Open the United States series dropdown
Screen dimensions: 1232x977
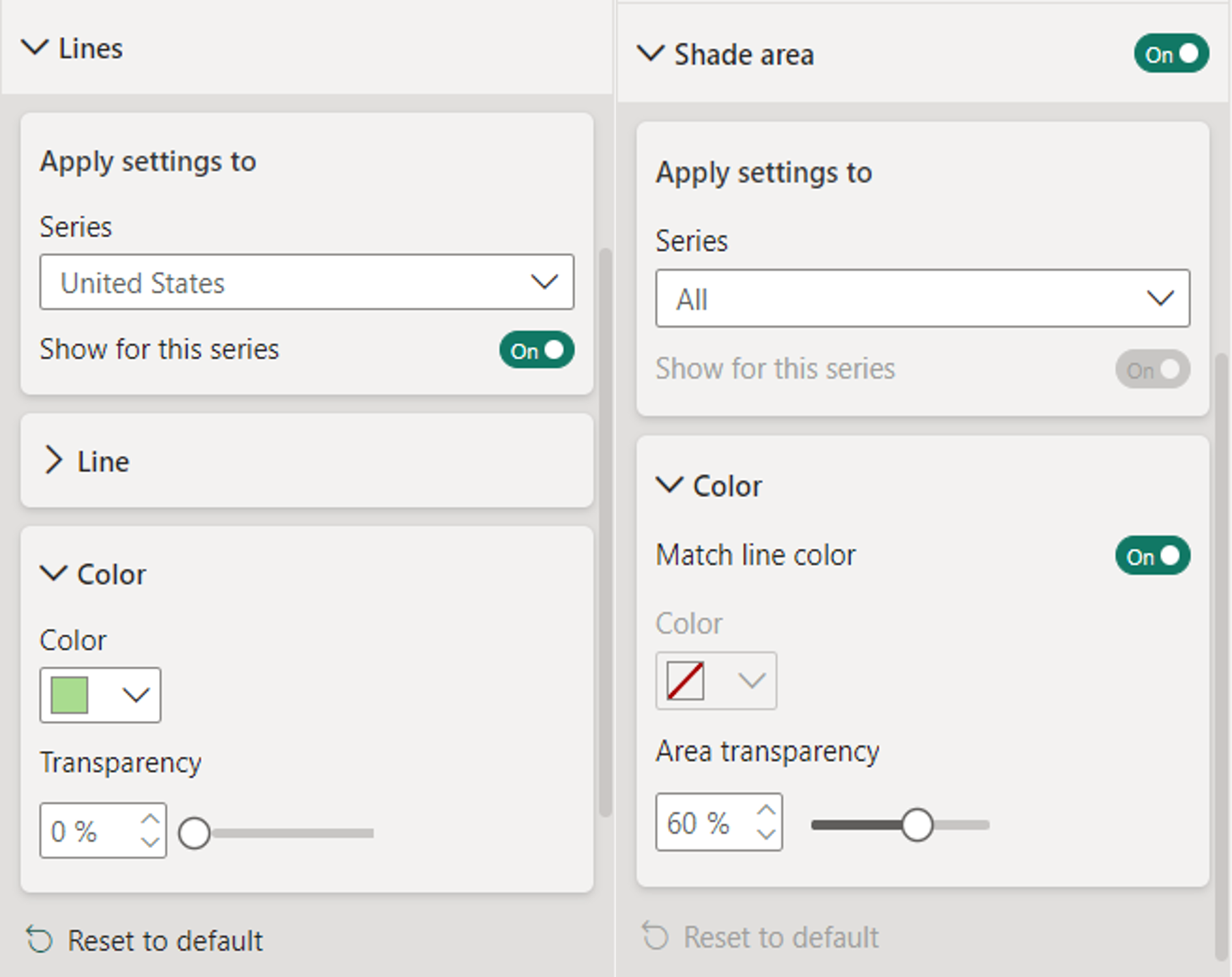pyautogui.click(x=307, y=283)
